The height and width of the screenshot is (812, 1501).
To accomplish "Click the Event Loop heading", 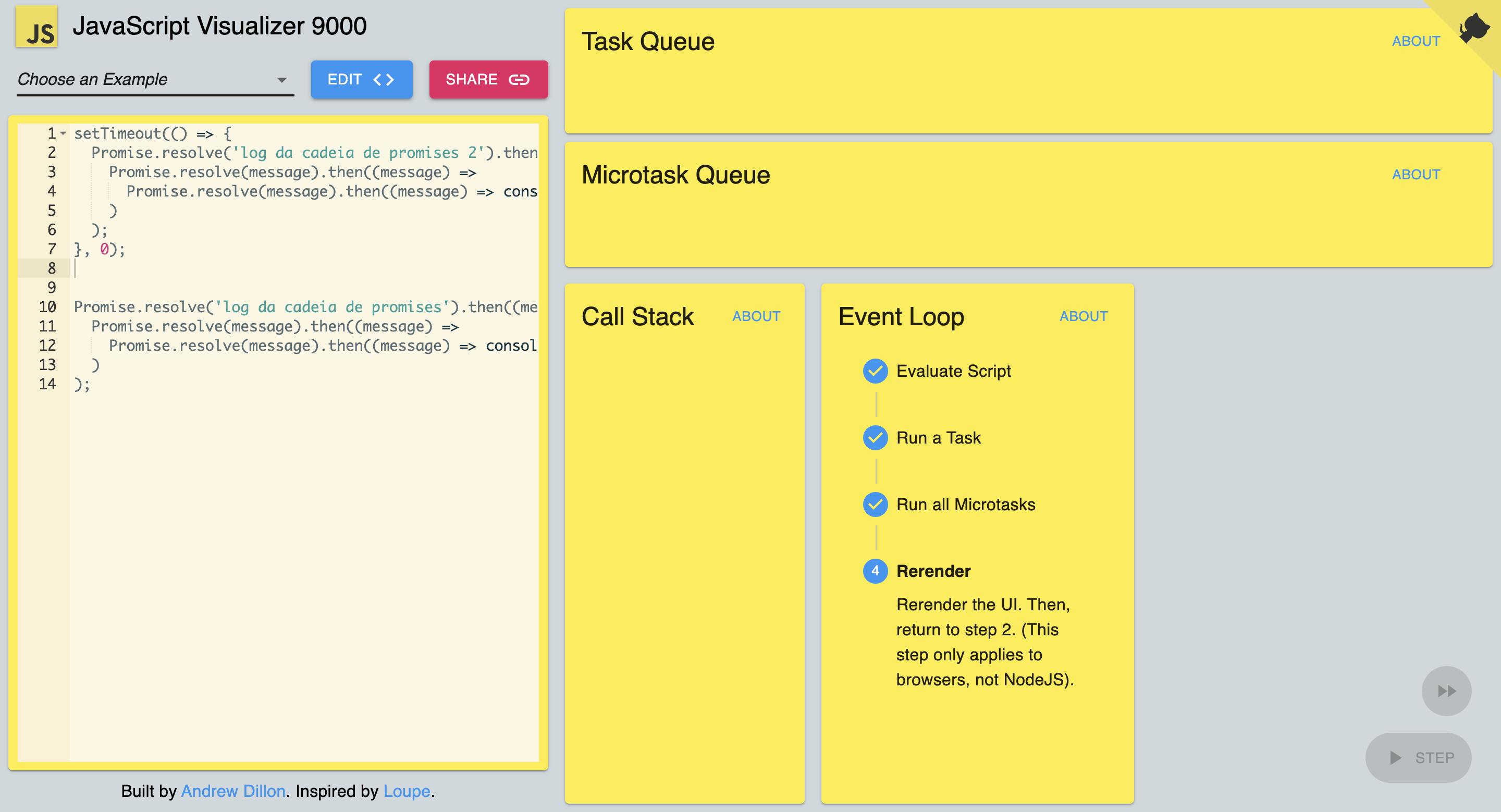I will point(901,317).
